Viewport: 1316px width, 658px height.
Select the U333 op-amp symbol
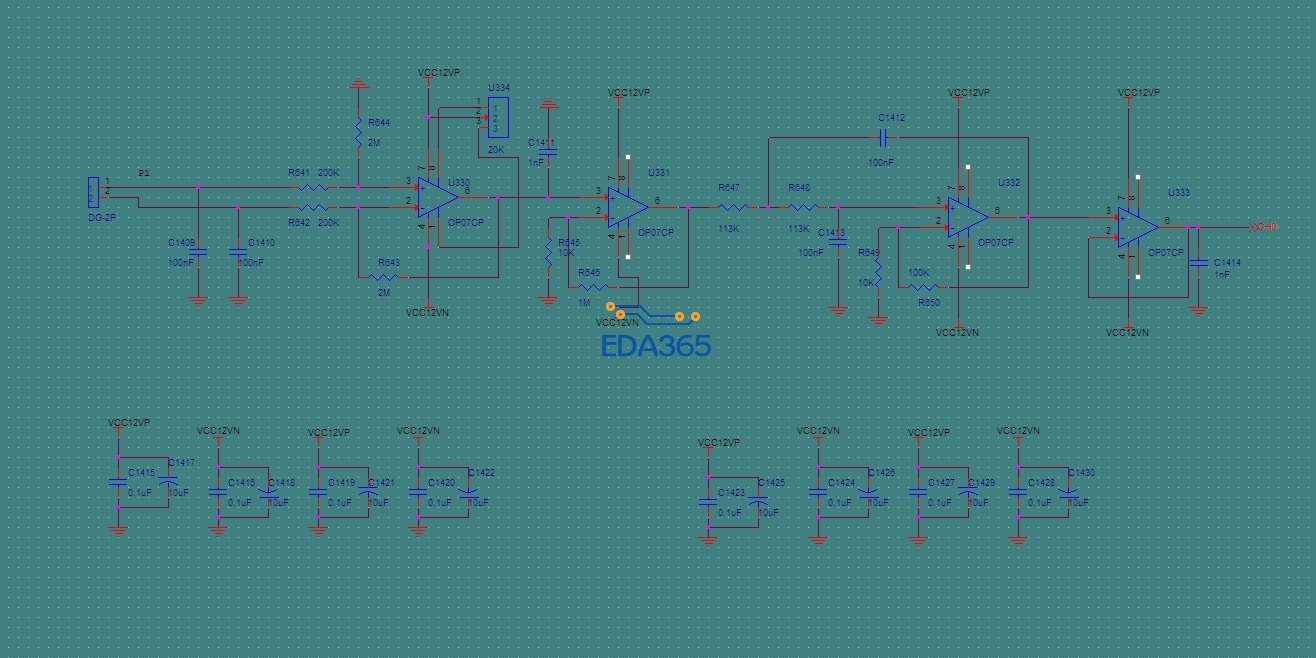coord(1137,227)
